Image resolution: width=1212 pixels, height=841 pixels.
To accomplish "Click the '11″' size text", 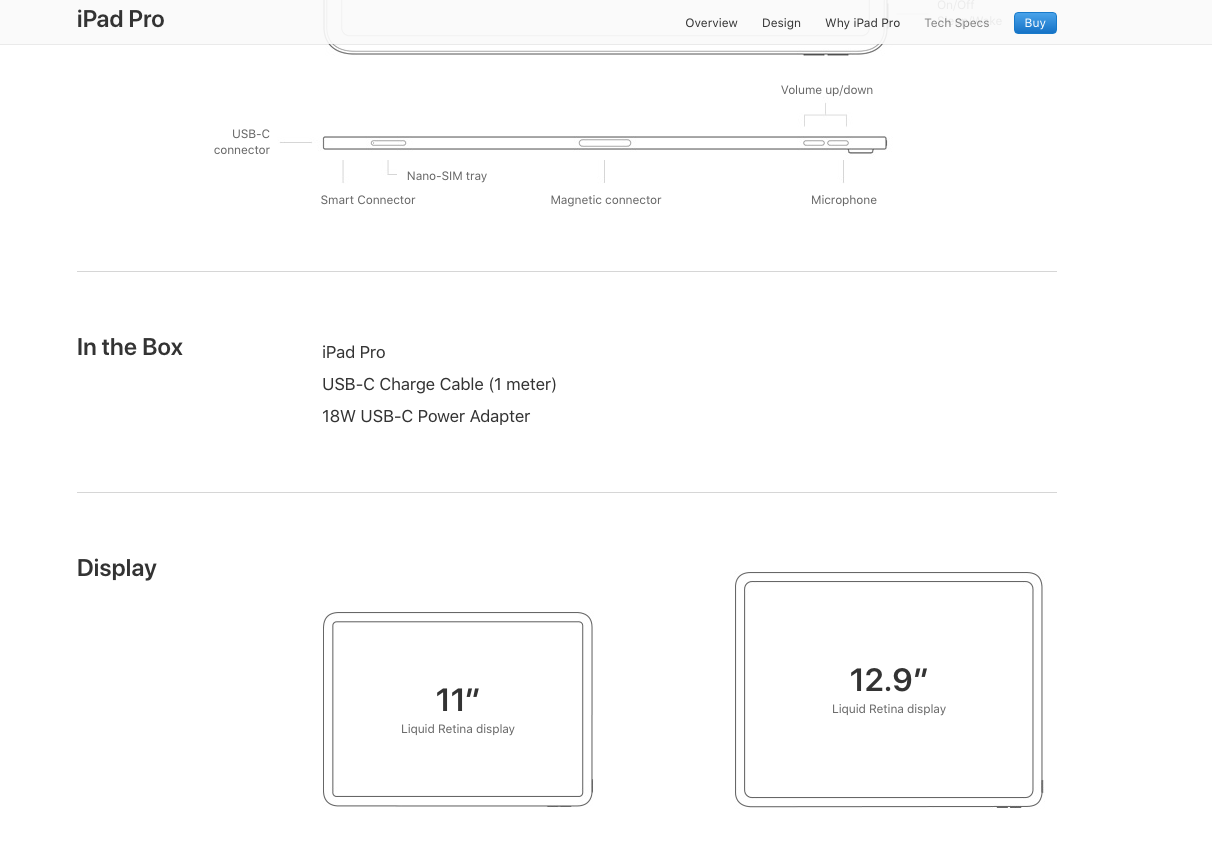I will pos(458,699).
